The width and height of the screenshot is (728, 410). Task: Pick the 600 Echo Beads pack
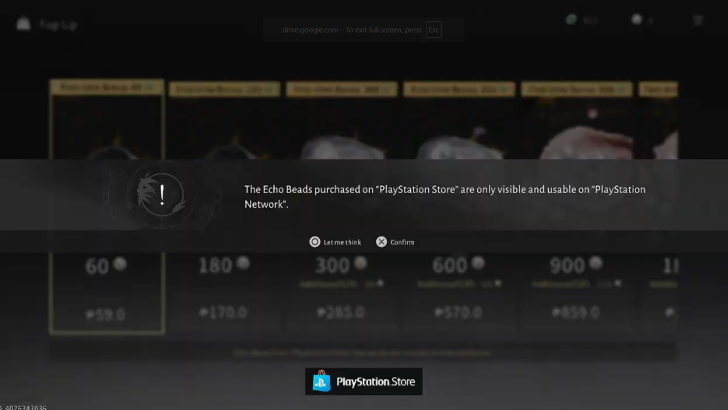pyautogui.click(x=459, y=207)
